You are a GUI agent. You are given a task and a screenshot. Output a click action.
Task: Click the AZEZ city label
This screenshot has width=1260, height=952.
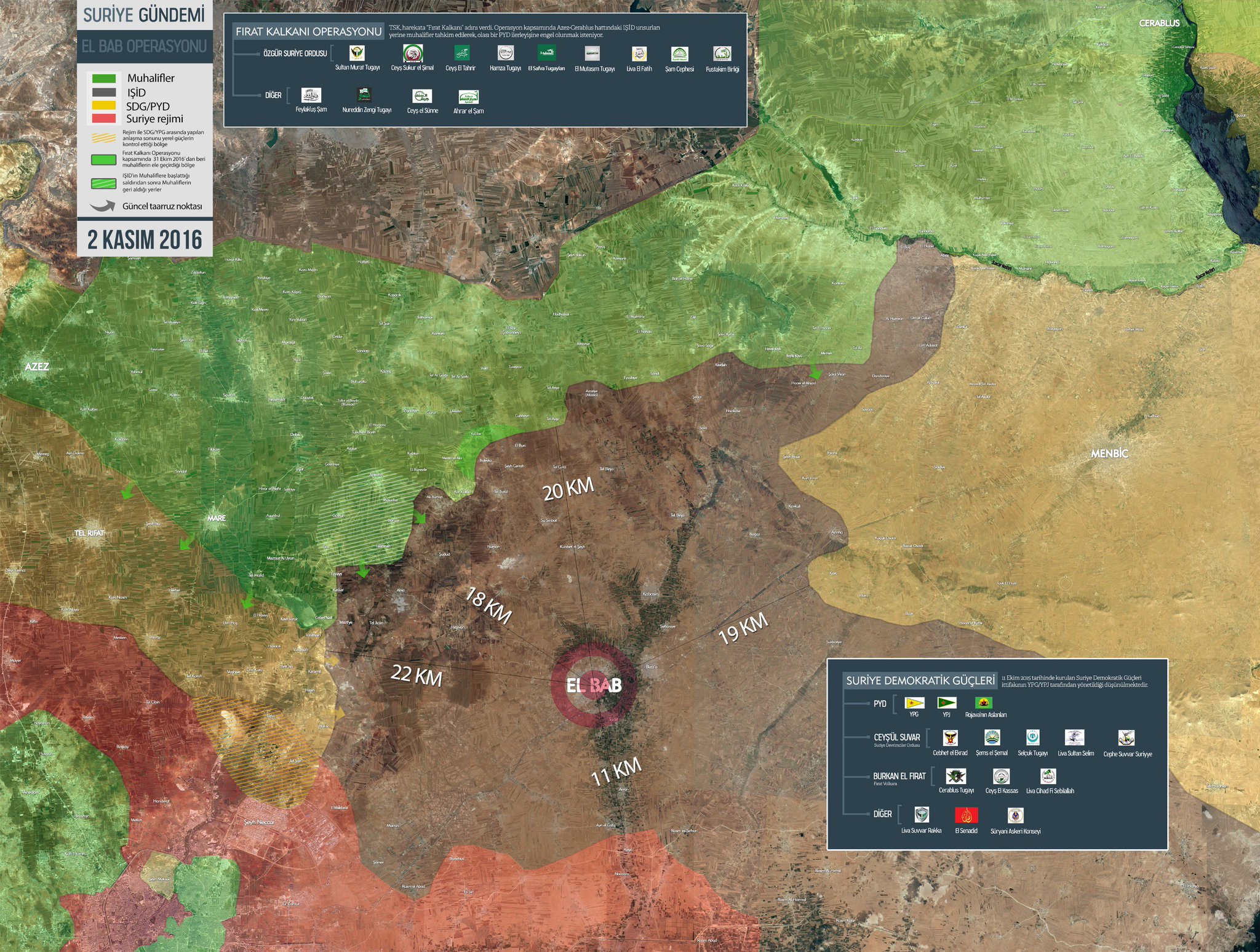click(37, 367)
